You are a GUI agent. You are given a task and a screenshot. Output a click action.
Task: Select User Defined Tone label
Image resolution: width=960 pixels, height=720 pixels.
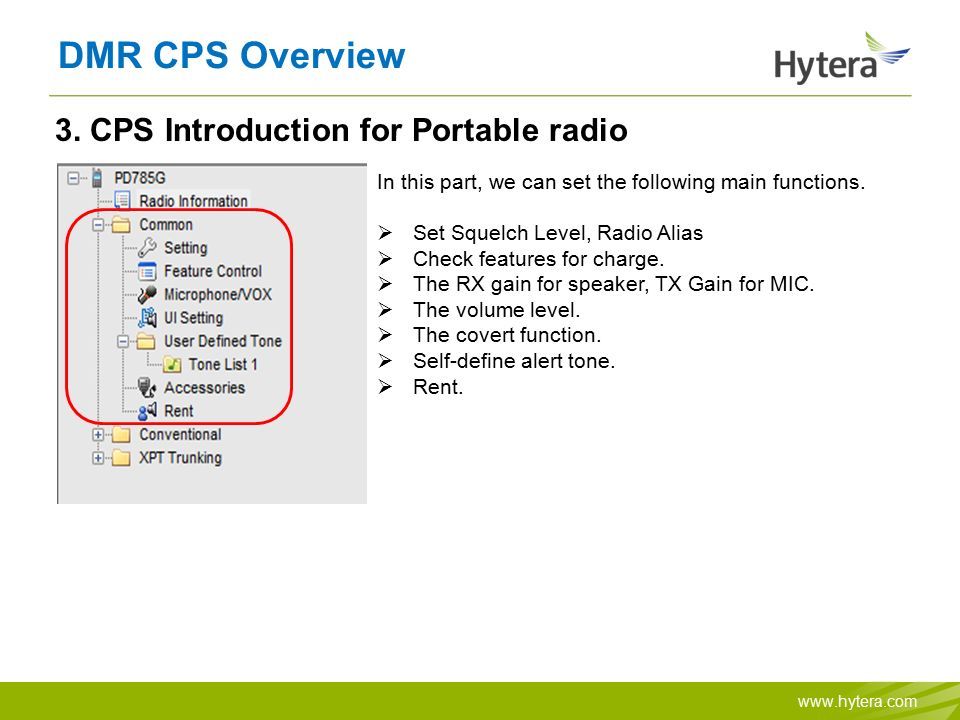click(223, 341)
